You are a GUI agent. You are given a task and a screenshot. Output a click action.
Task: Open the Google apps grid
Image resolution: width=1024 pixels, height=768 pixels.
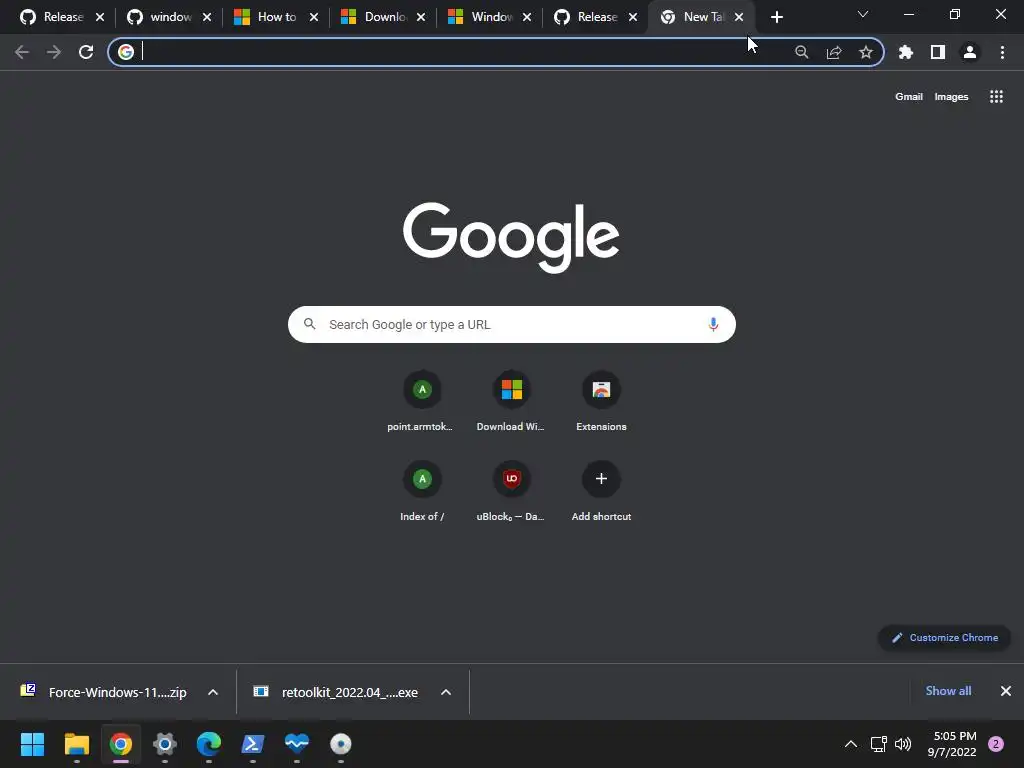[x=996, y=97]
